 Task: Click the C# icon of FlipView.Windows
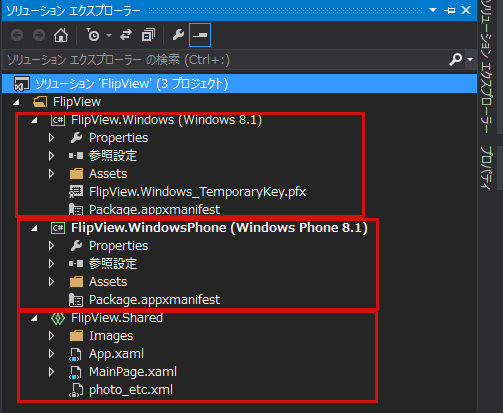[x=58, y=120]
